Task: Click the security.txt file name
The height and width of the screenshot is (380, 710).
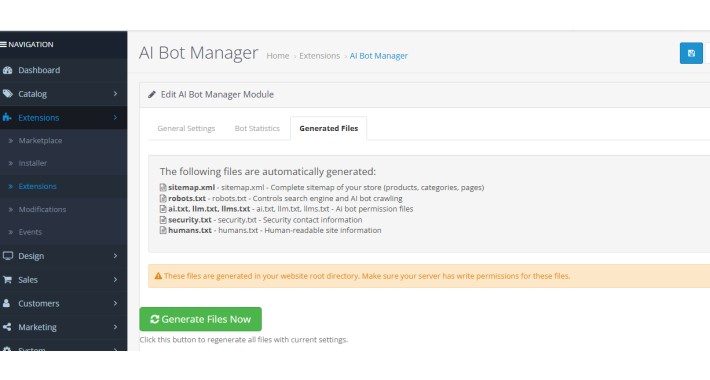Action: point(190,220)
